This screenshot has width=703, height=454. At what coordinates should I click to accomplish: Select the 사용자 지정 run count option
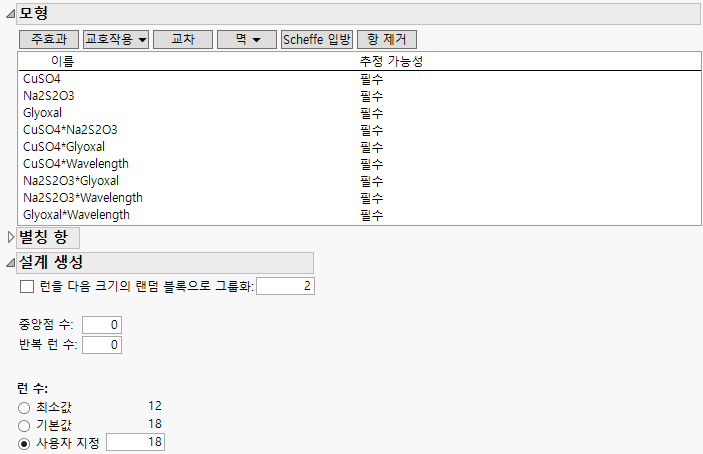point(24,444)
